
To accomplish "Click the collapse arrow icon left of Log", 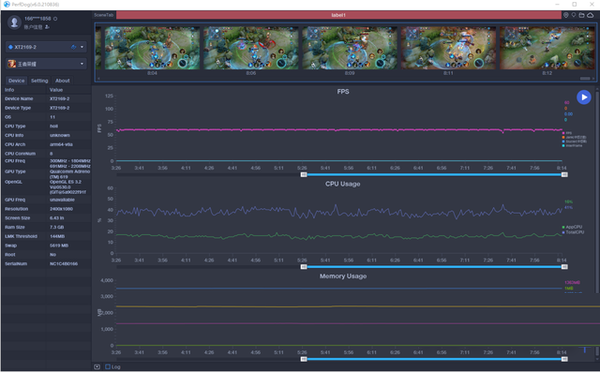I will coord(97,367).
